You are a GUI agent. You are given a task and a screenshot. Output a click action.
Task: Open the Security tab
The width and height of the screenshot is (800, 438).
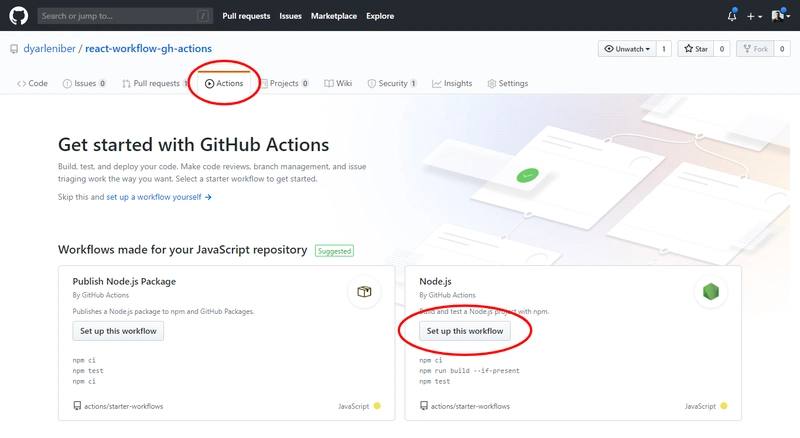(392, 83)
